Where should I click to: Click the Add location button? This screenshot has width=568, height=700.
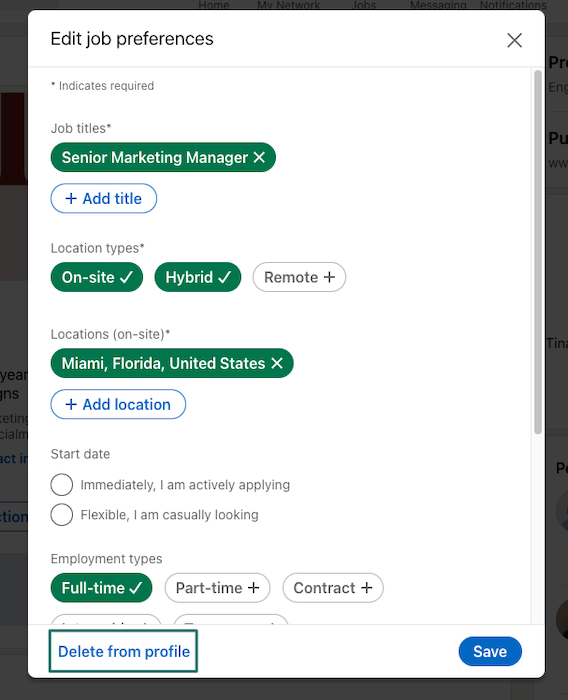(118, 404)
